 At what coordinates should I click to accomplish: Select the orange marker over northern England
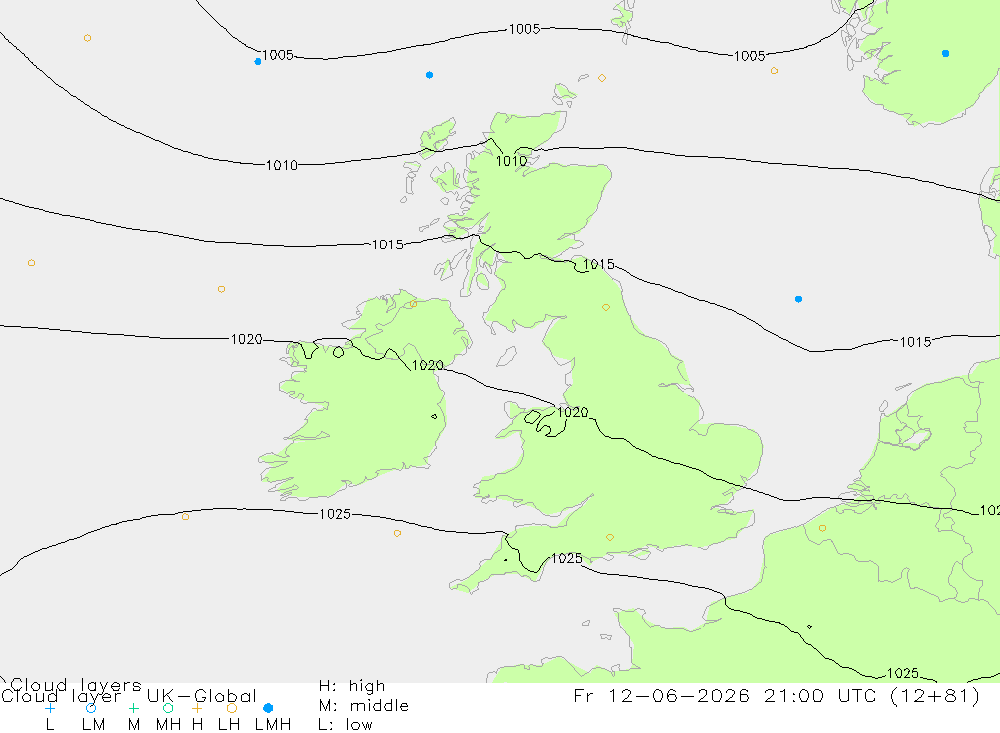pos(606,307)
